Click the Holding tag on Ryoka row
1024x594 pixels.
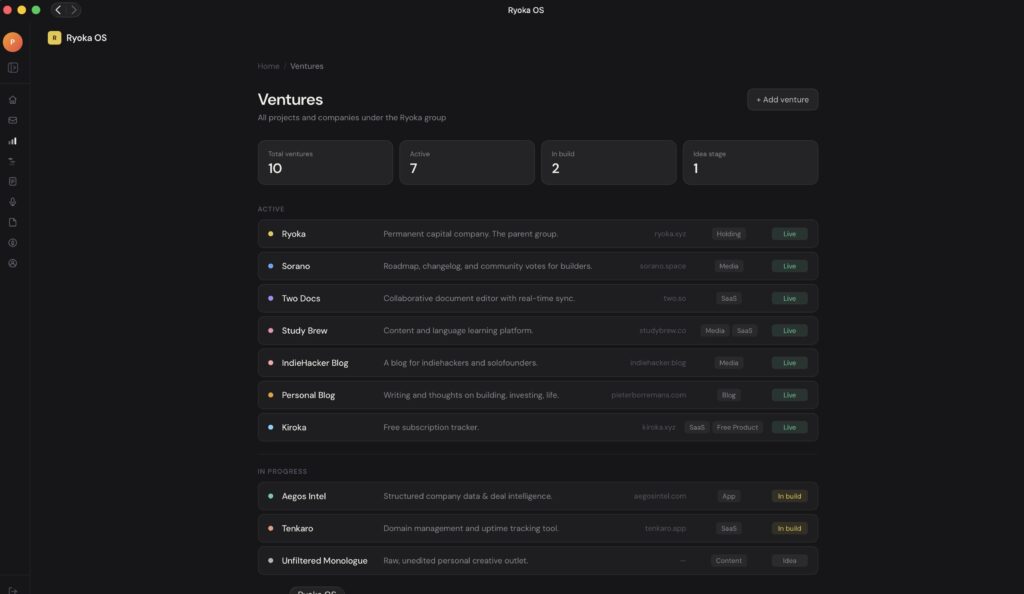tap(728, 234)
